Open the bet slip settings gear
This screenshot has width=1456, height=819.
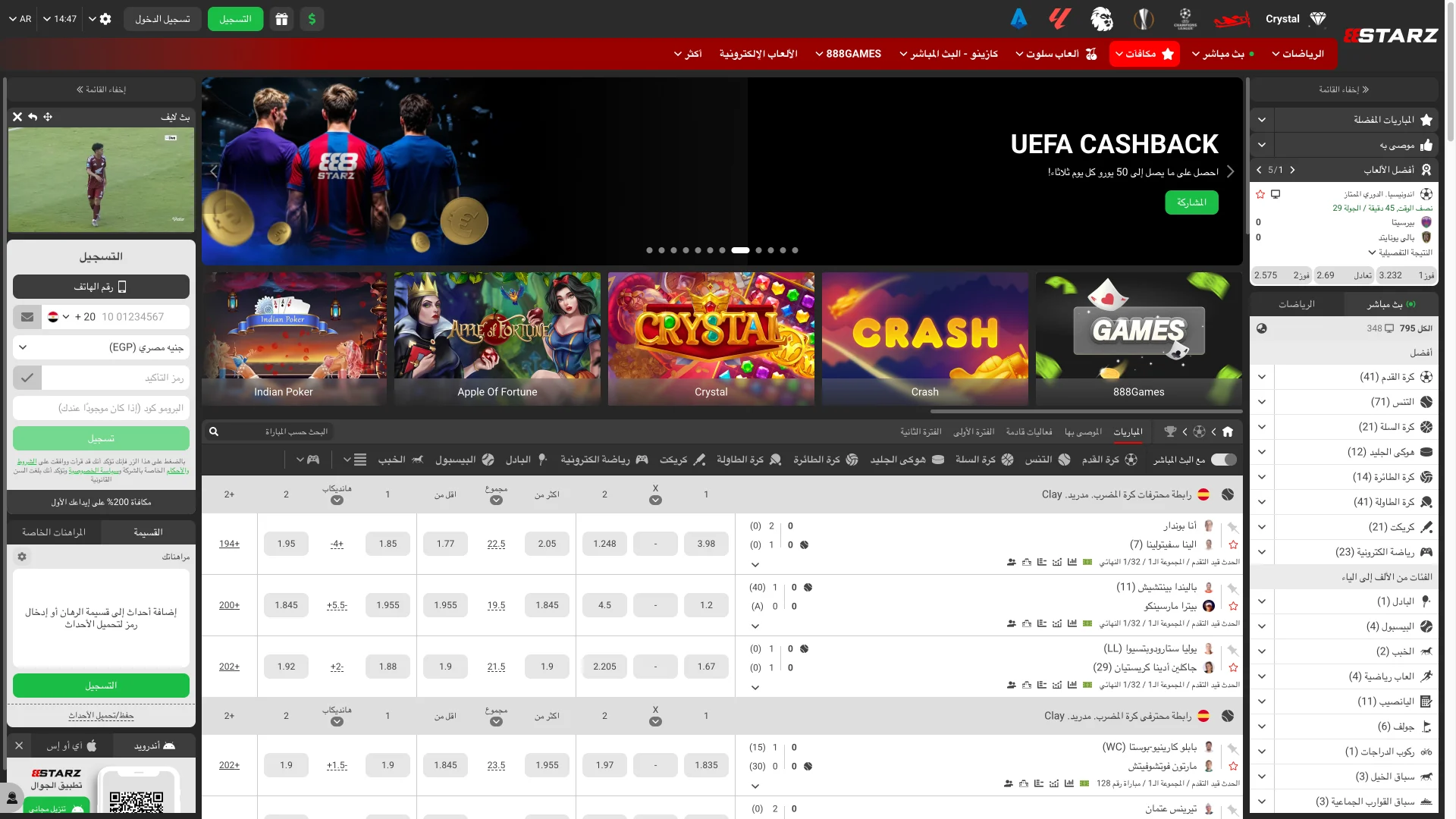22,557
